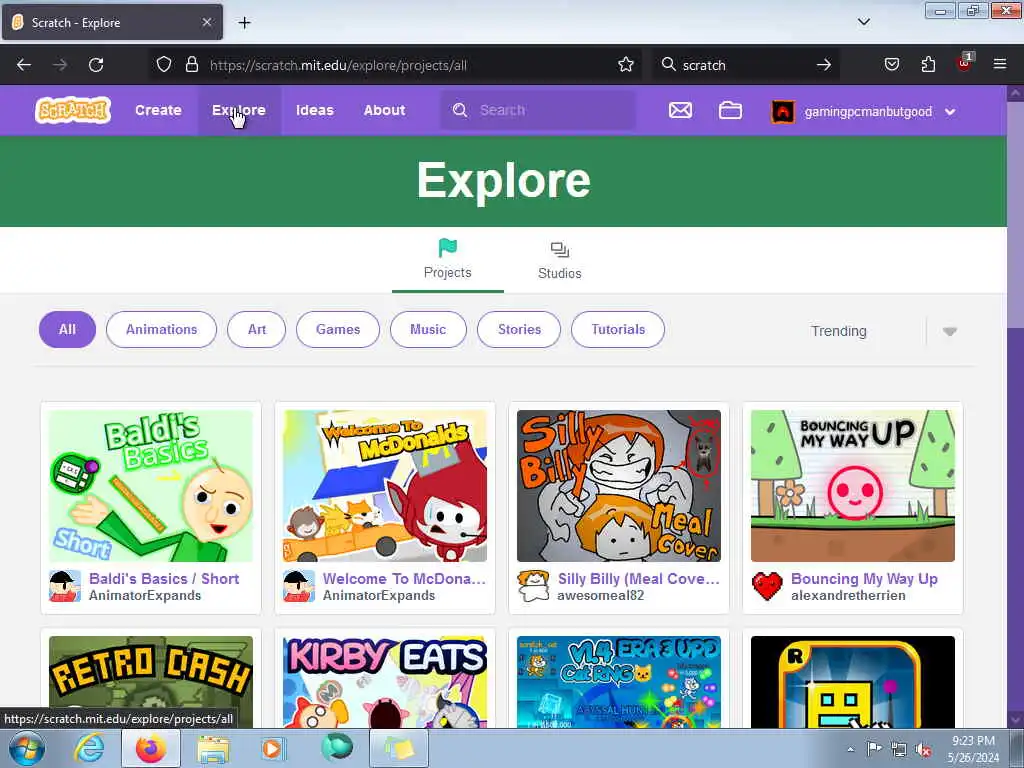Open Windows Media Player from the taskbar
This screenshot has width=1024, height=768.
(x=273, y=748)
